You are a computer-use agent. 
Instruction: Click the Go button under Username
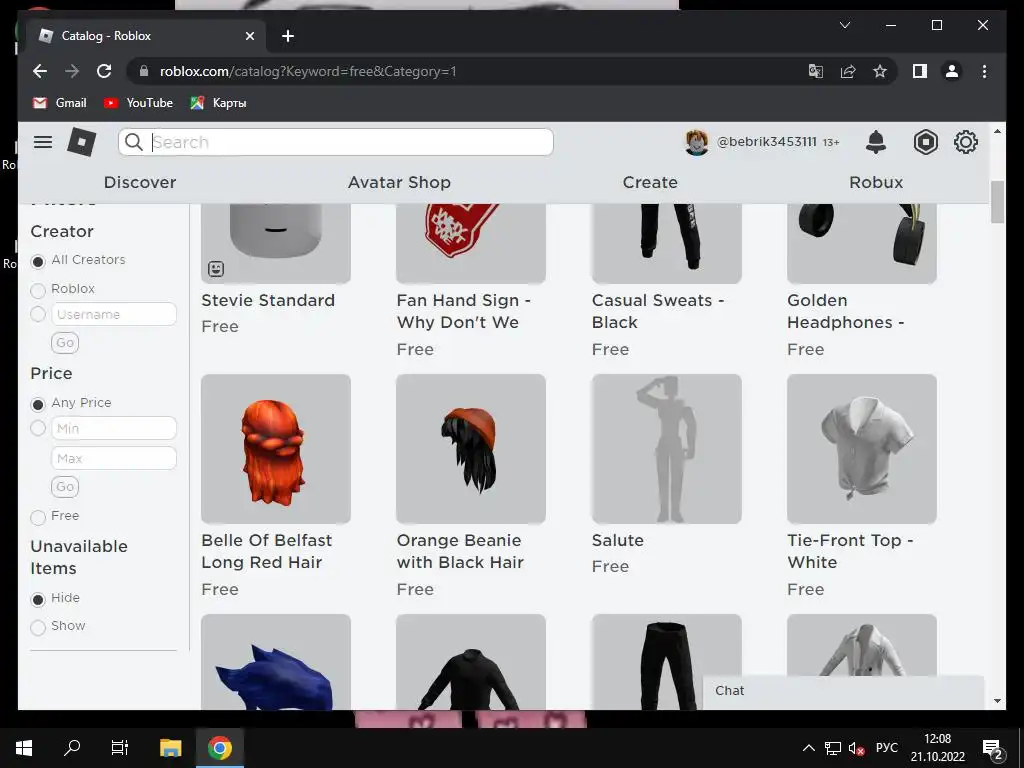pos(65,343)
